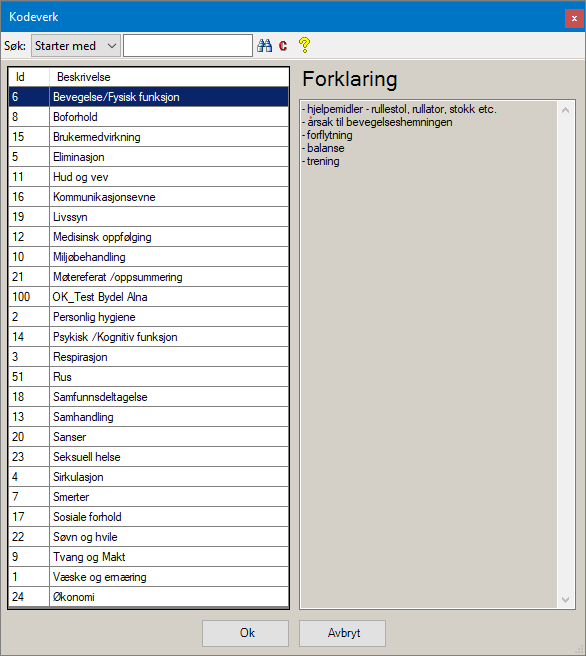586x656 pixels.
Task: Confirm selection with the Ok button
Action: click(246, 633)
